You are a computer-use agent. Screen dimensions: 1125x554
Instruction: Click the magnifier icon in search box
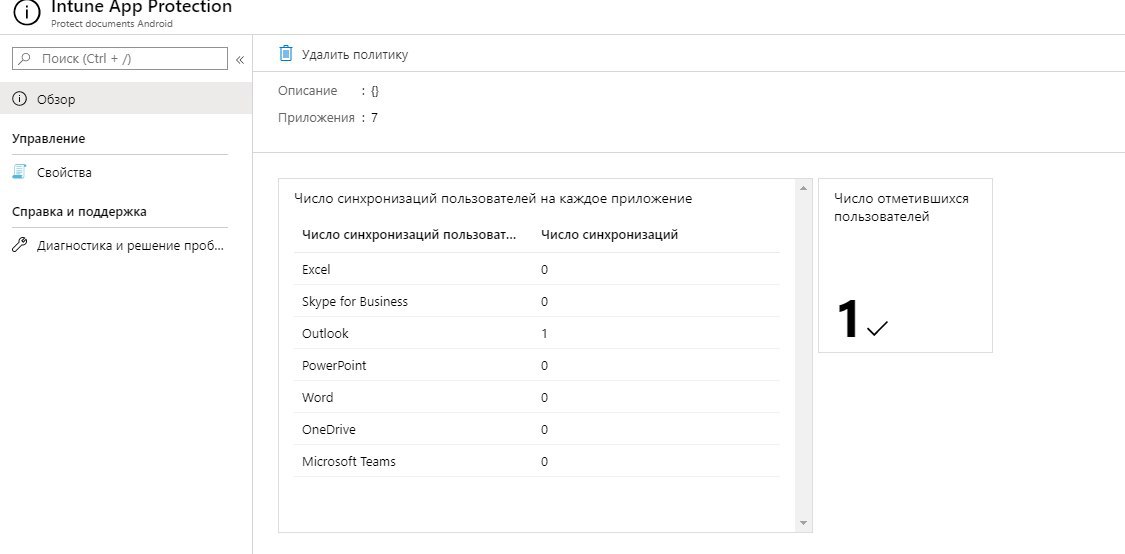[25, 59]
